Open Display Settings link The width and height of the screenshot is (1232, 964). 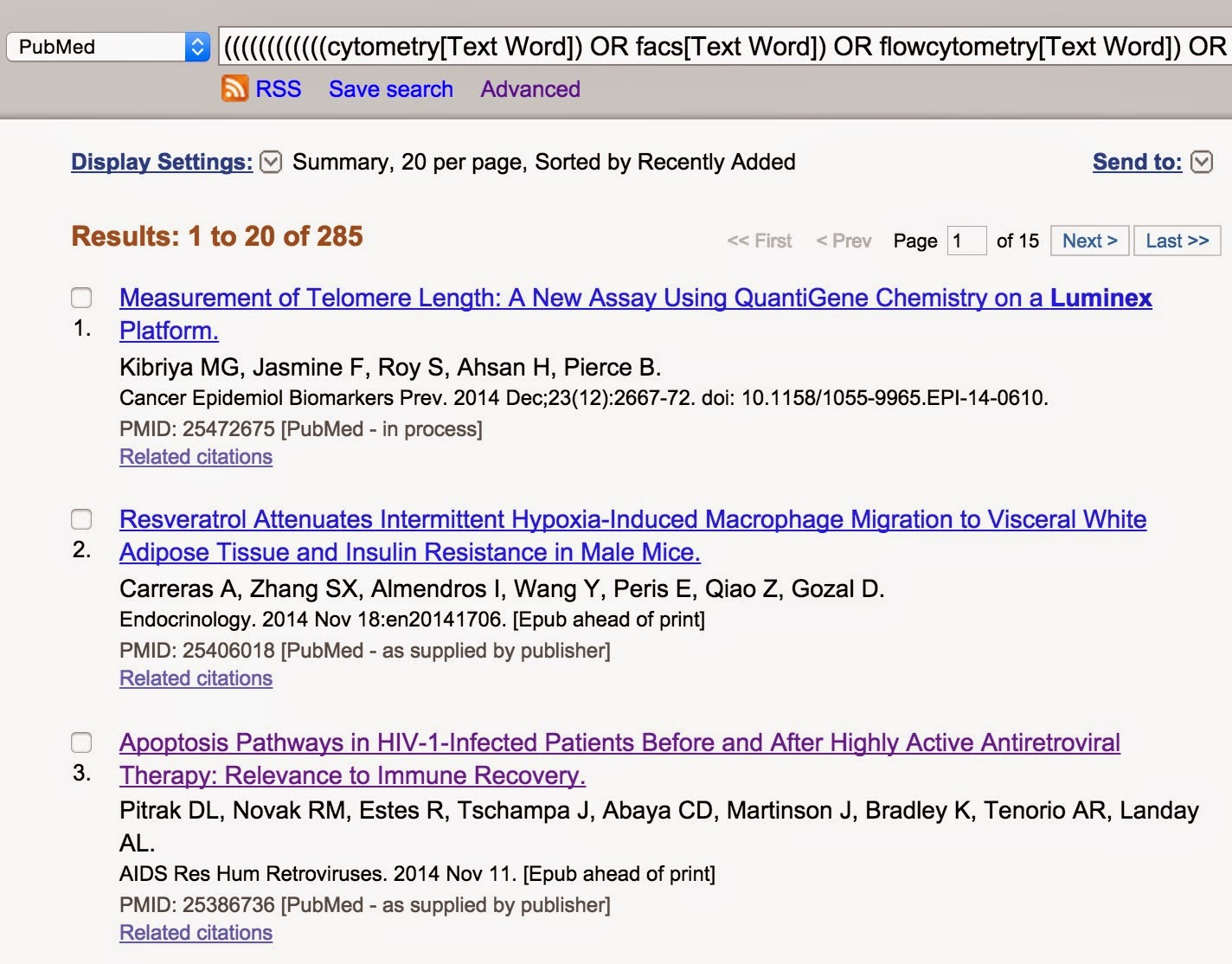(x=162, y=162)
